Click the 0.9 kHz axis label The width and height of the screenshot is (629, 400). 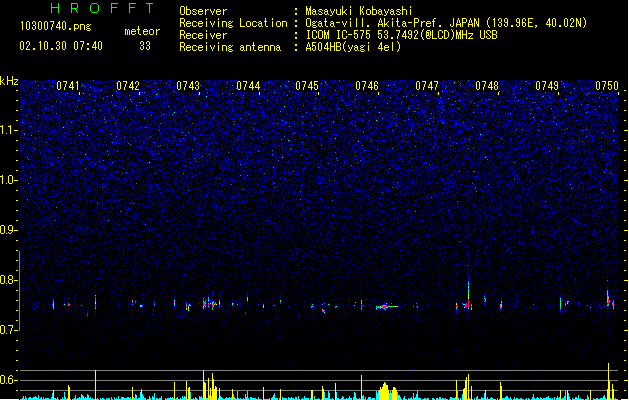[9, 230]
